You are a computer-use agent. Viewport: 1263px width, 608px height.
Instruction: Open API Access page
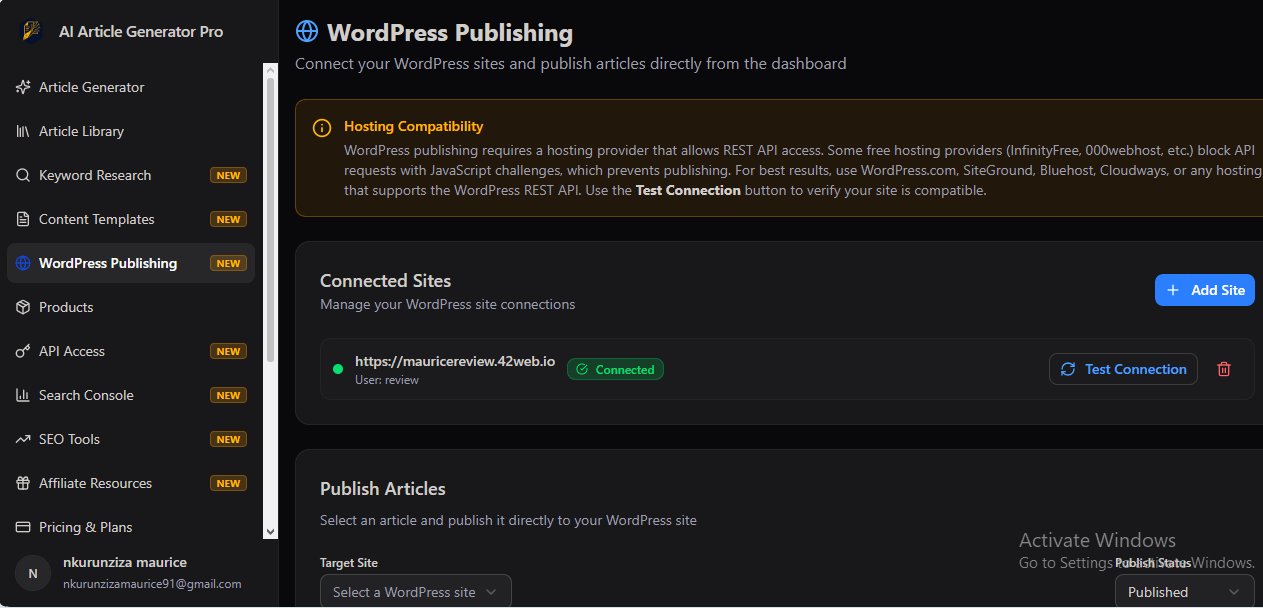131,351
